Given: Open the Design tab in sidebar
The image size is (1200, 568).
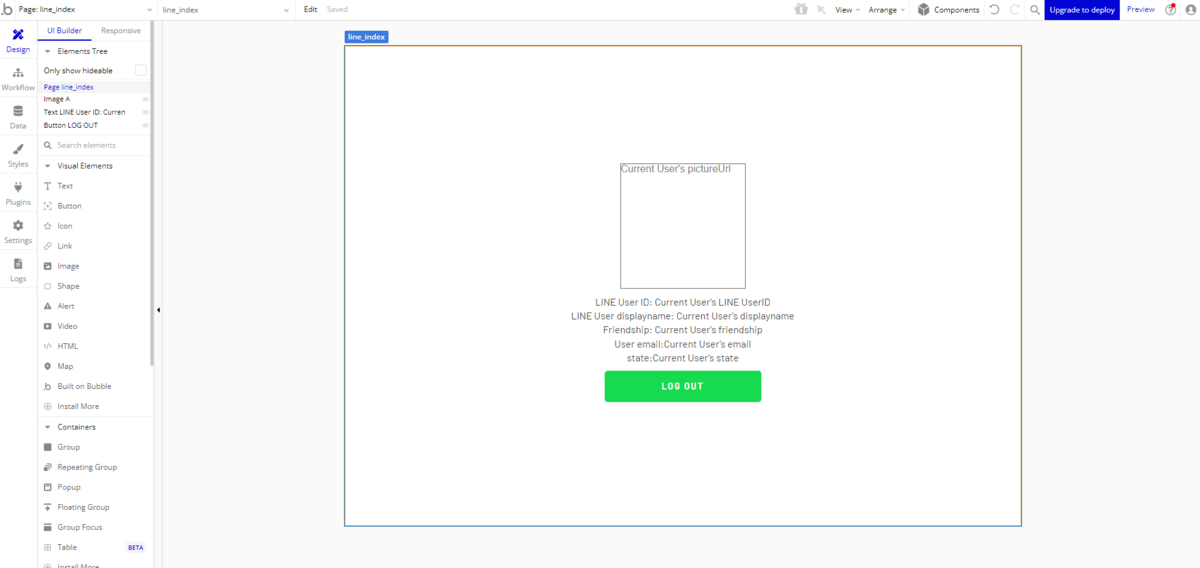Looking at the screenshot, I should tap(18, 40).
